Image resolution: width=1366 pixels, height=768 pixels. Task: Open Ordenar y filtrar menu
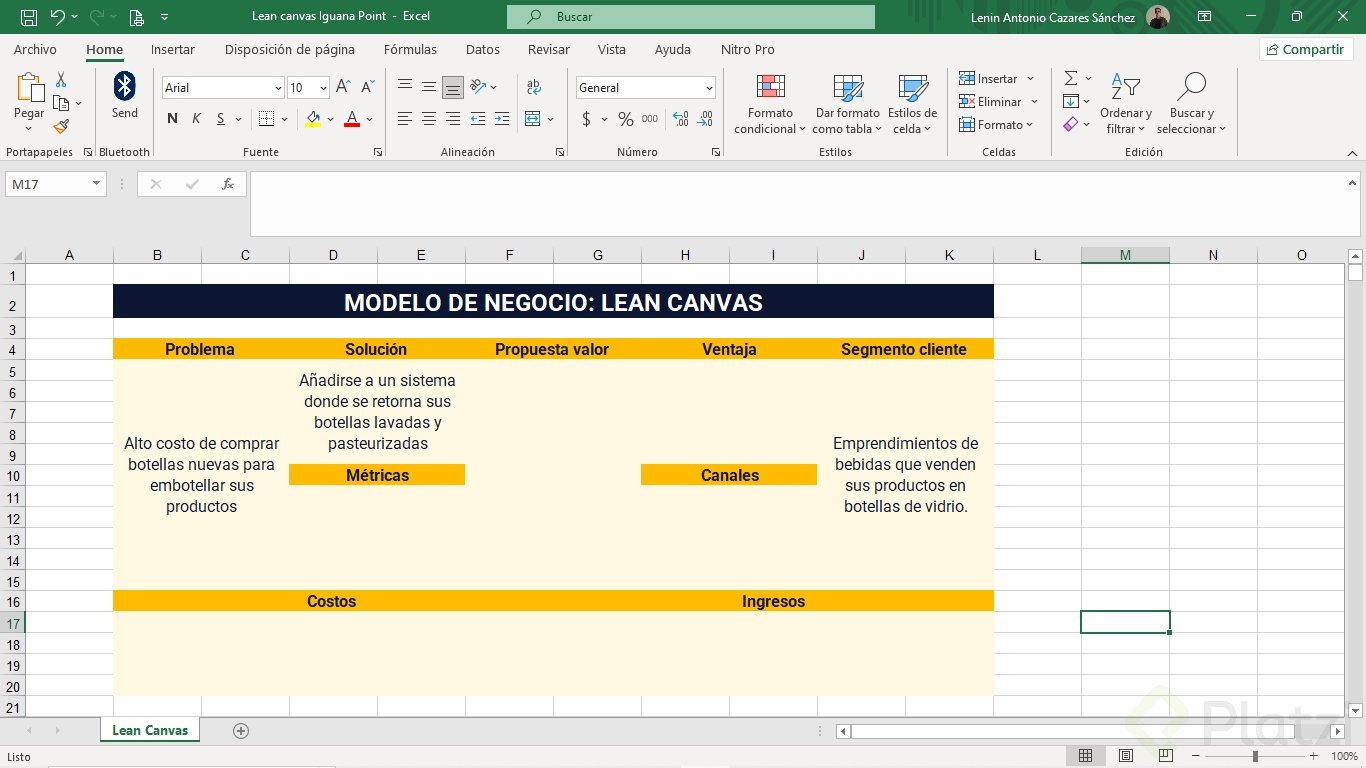coord(1126,104)
